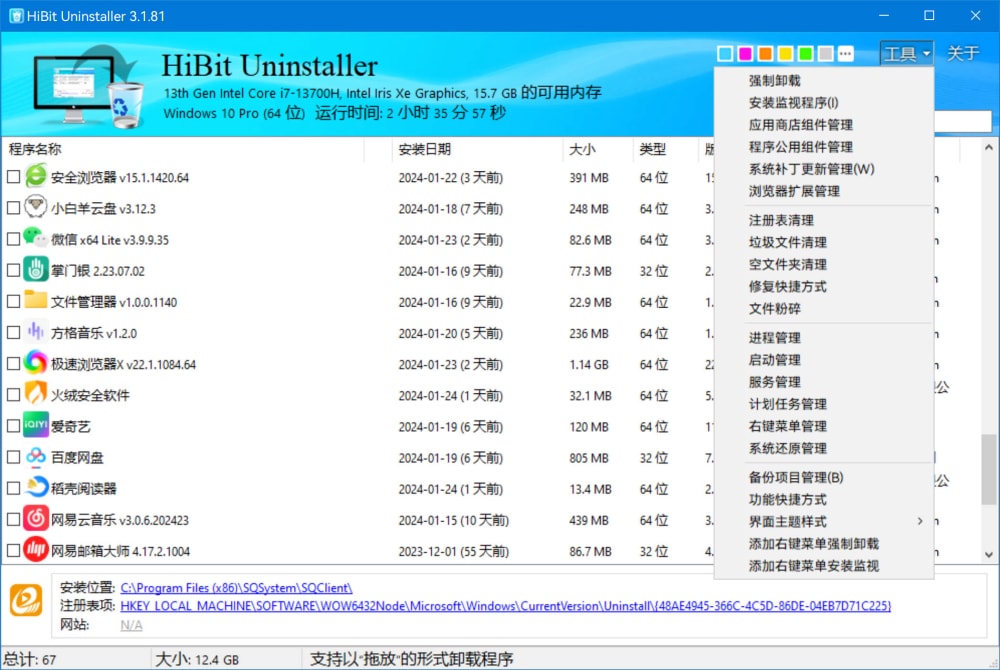
Task: Click the 掌门银 program icon
Action: [36, 270]
